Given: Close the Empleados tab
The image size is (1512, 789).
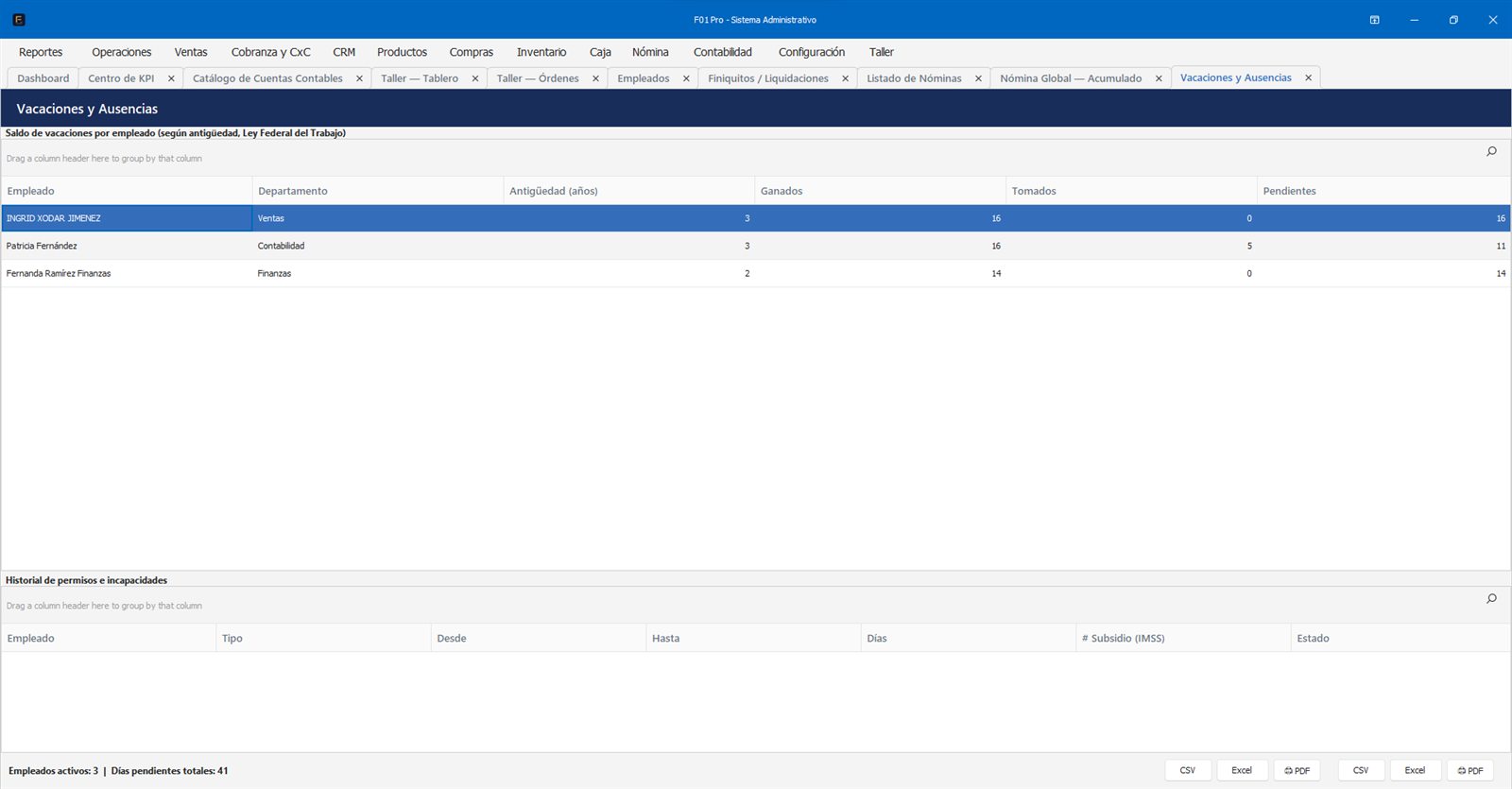Looking at the screenshot, I should click(686, 78).
